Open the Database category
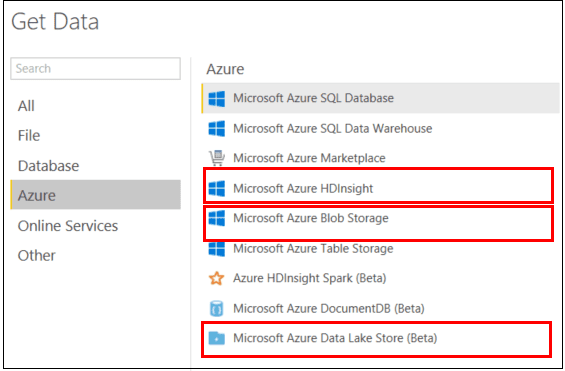The height and width of the screenshot is (371, 565). tap(48, 166)
